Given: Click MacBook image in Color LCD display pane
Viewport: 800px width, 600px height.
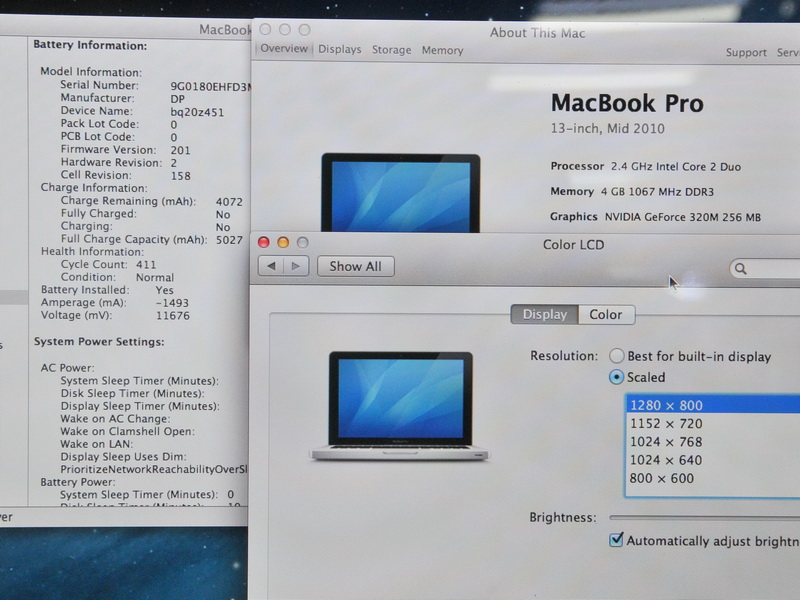Looking at the screenshot, I should click(x=399, y=406).
